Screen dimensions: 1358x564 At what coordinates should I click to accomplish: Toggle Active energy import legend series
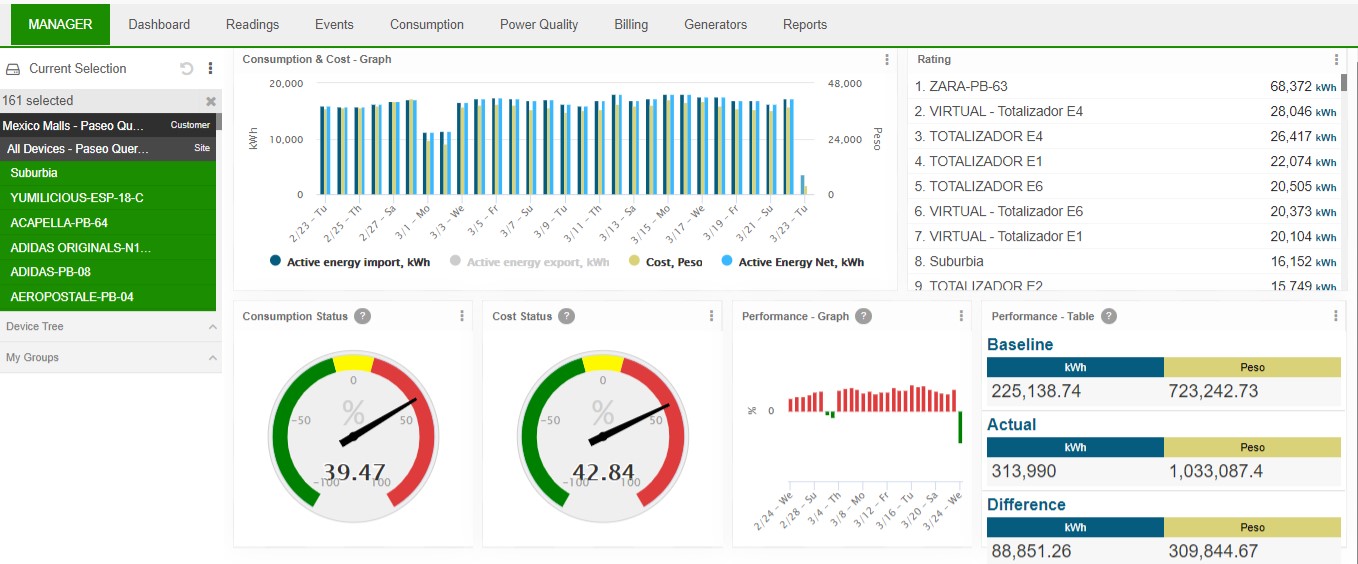tap(349, 262)
